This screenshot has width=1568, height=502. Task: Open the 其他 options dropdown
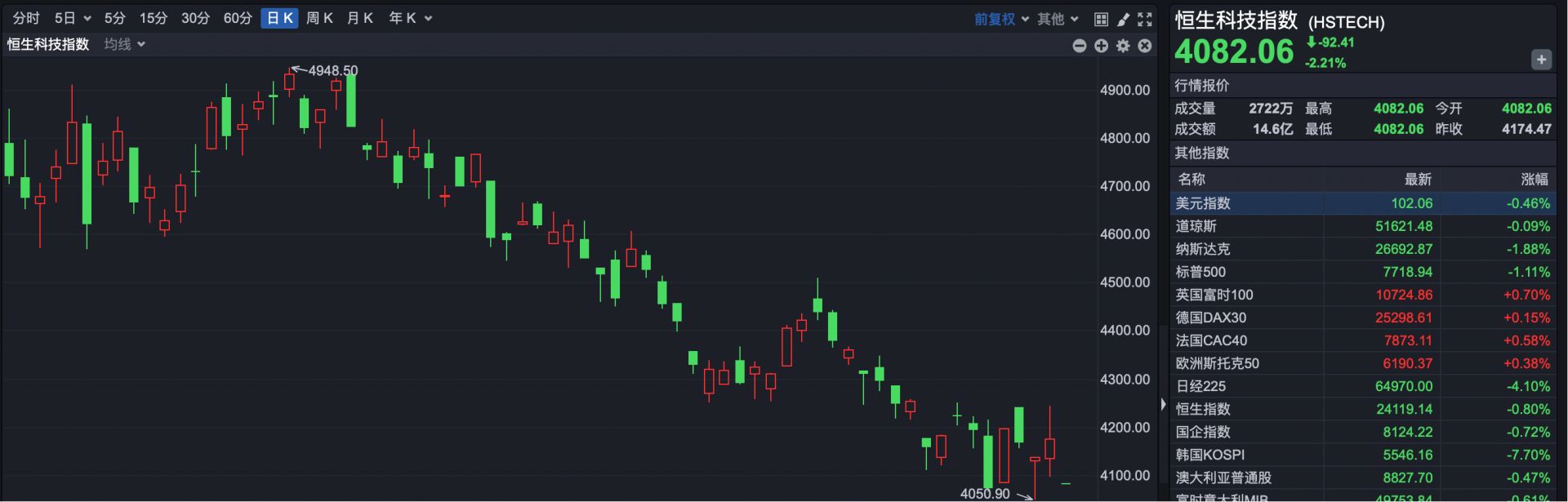[1058, 19]
